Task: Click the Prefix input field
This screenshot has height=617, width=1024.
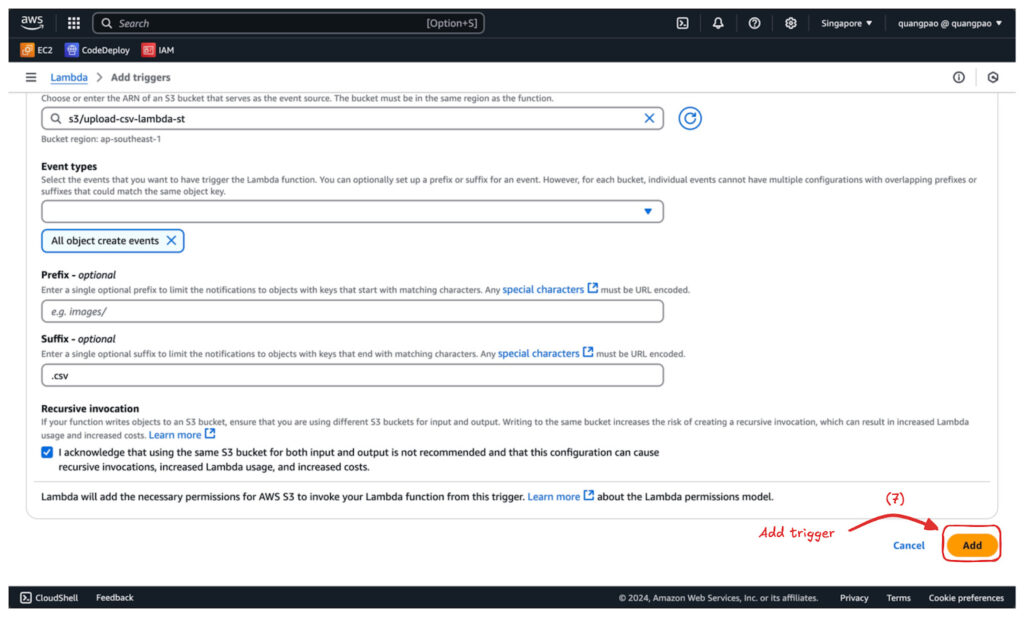Action: pos(352,311)
